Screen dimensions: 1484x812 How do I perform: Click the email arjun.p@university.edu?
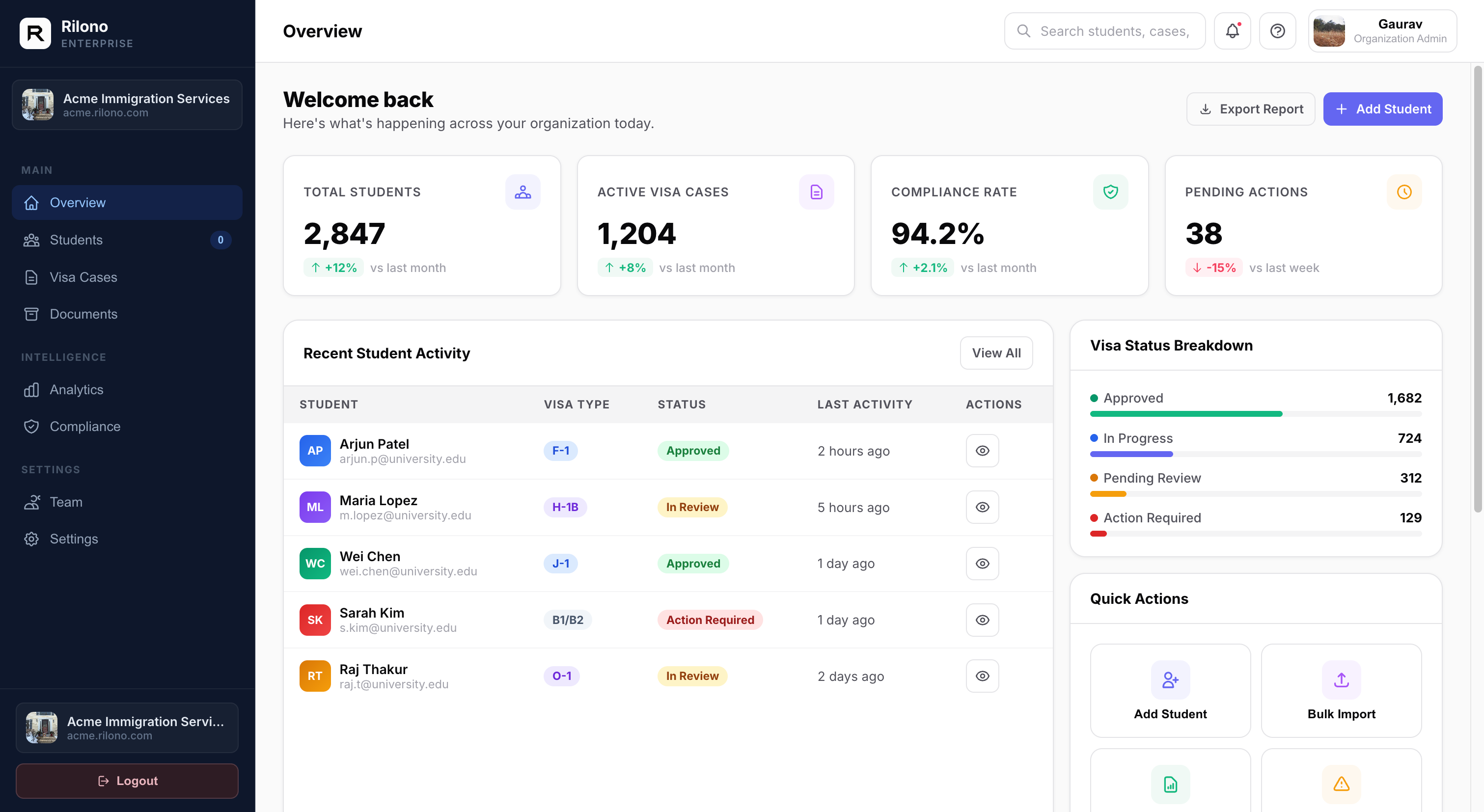(x=403, y=459)
